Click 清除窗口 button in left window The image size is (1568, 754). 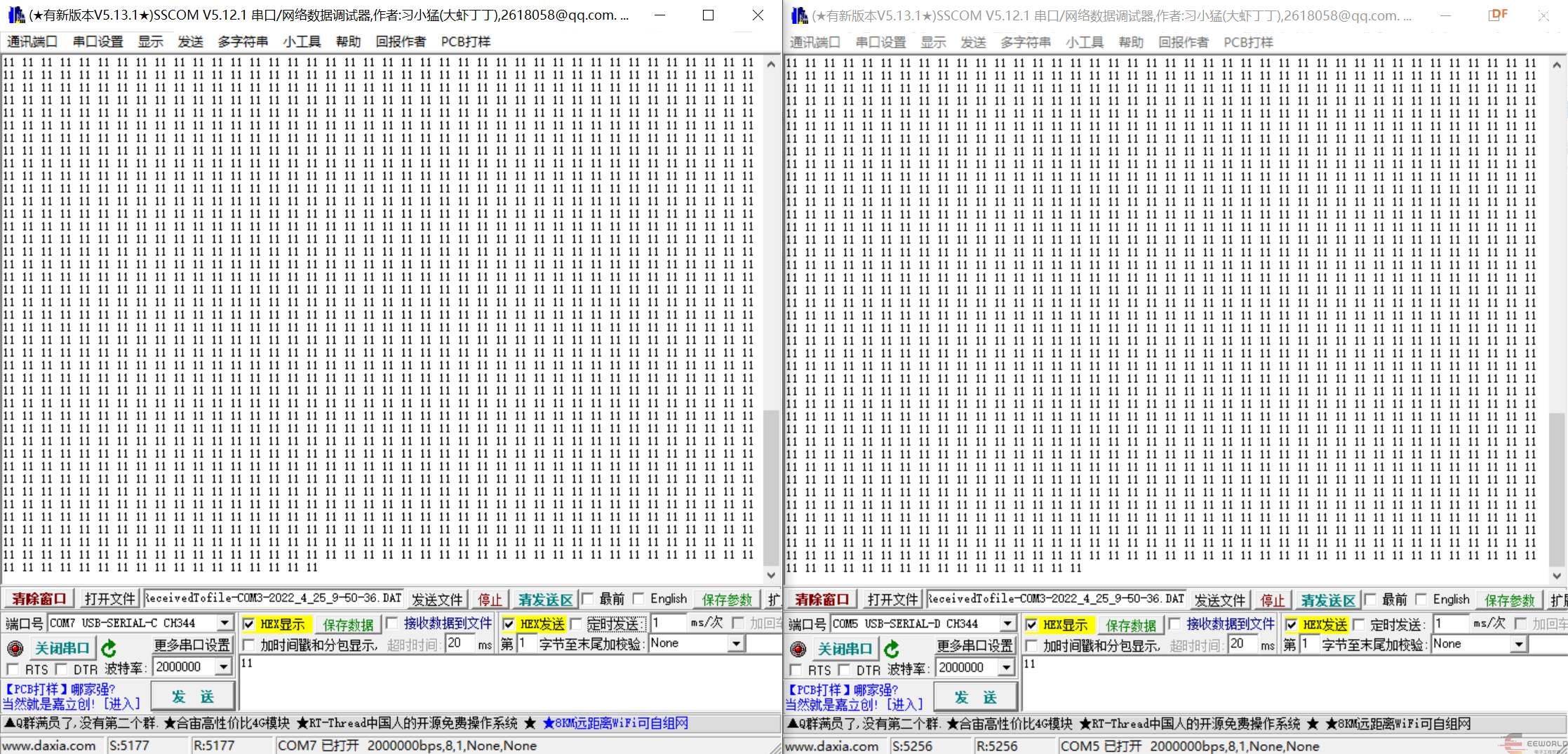pos(39,599)
